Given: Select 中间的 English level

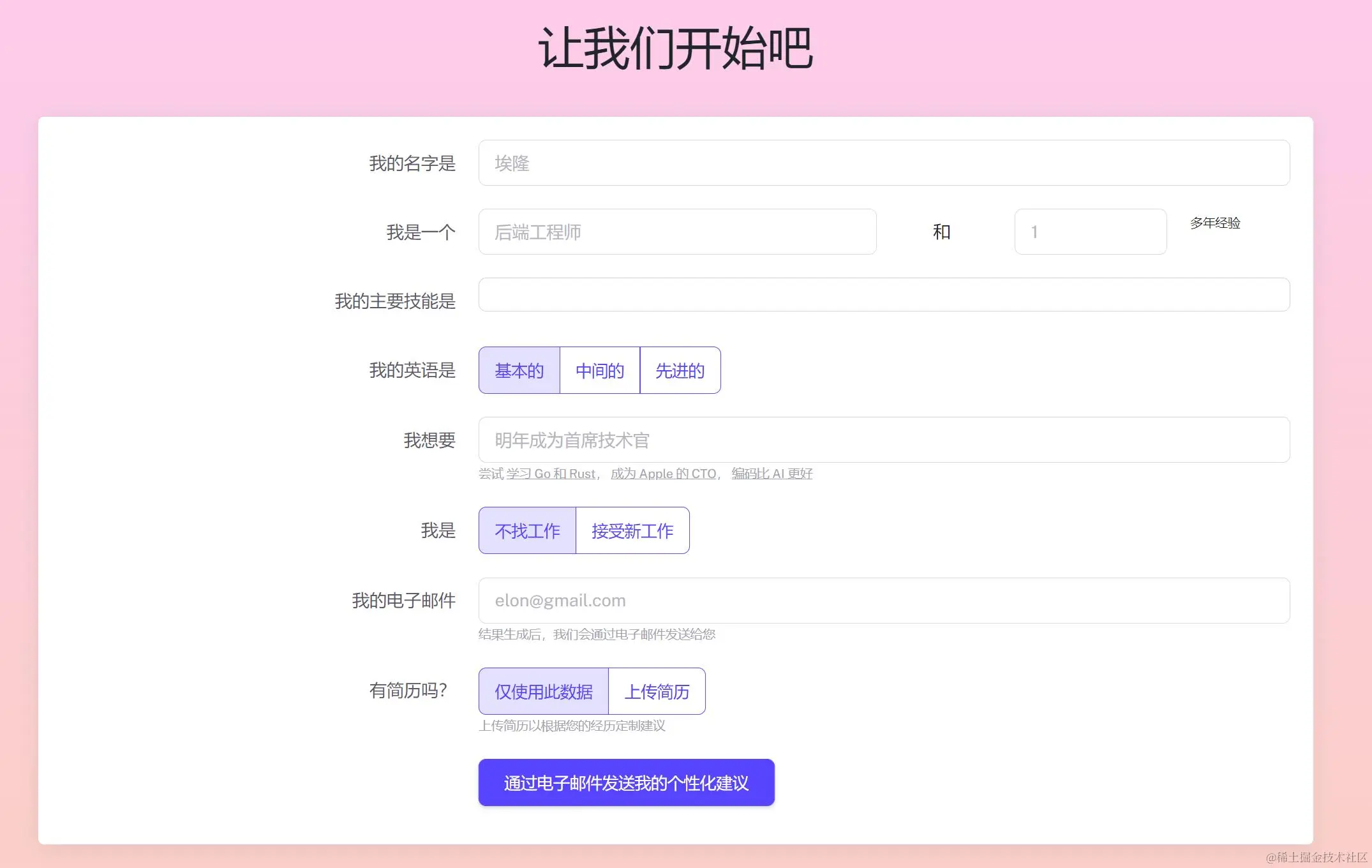Looking at the screenshot, I should pos(600,370).
